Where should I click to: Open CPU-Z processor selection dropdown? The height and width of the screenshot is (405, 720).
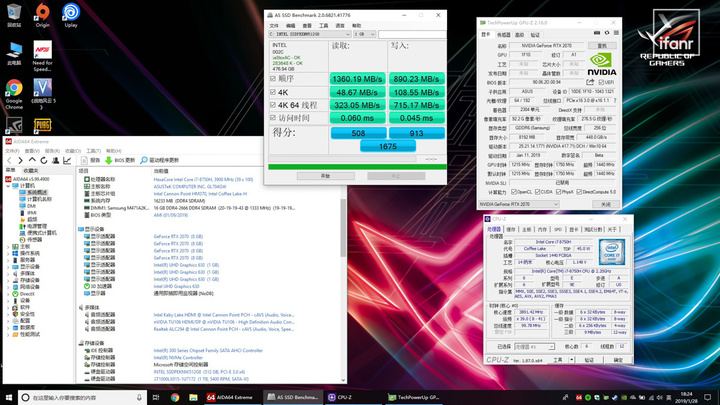534,347
